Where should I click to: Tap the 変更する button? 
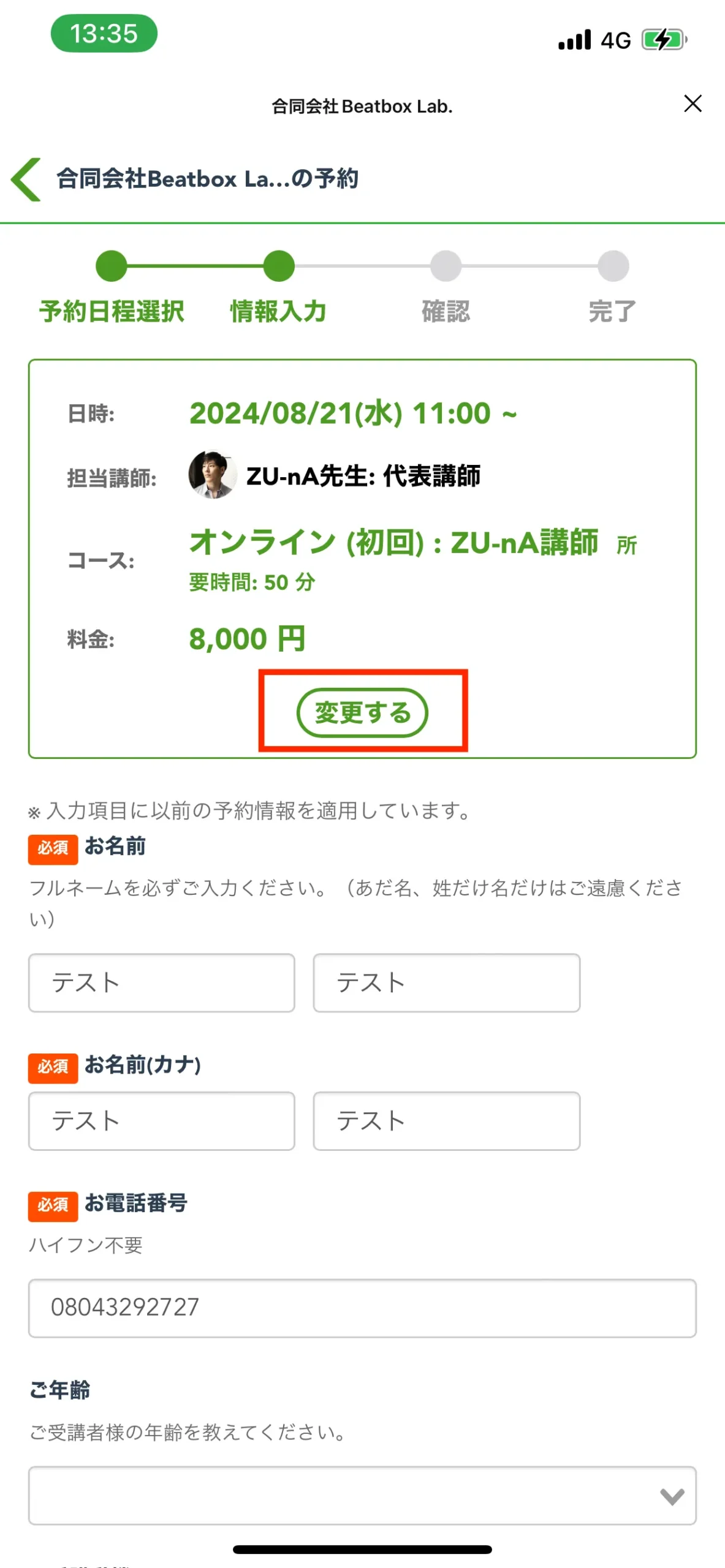[363, 712]
